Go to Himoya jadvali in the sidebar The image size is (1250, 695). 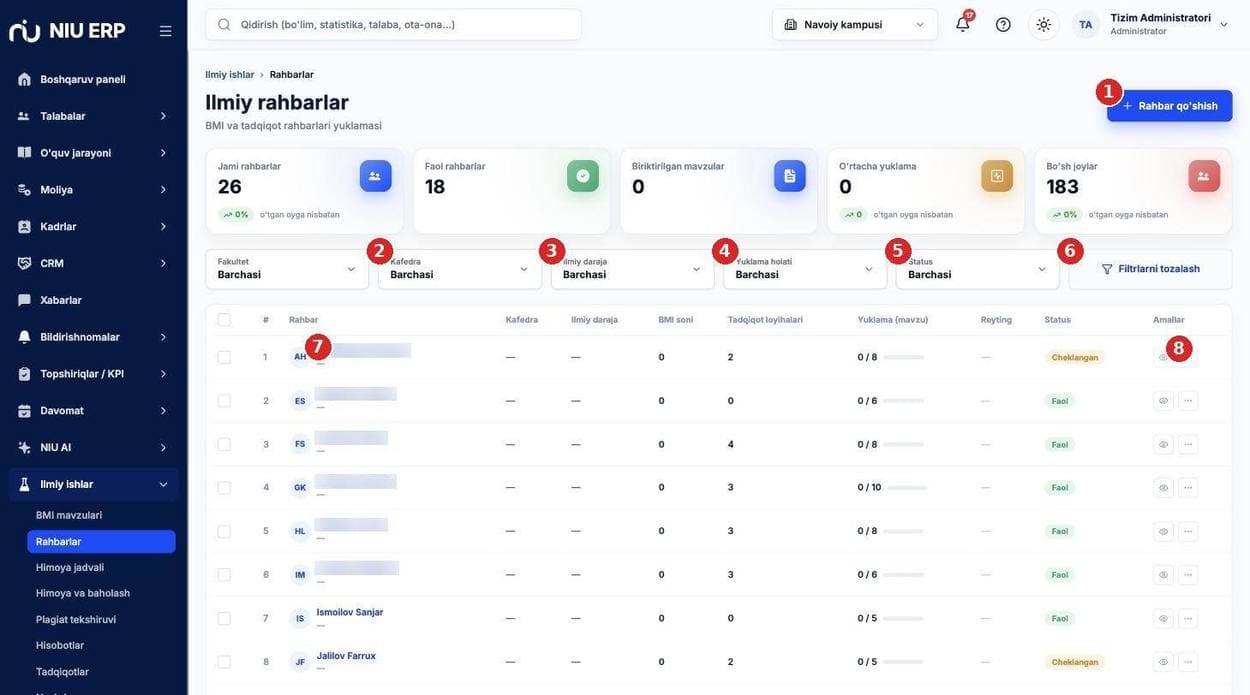coord(70,567)
